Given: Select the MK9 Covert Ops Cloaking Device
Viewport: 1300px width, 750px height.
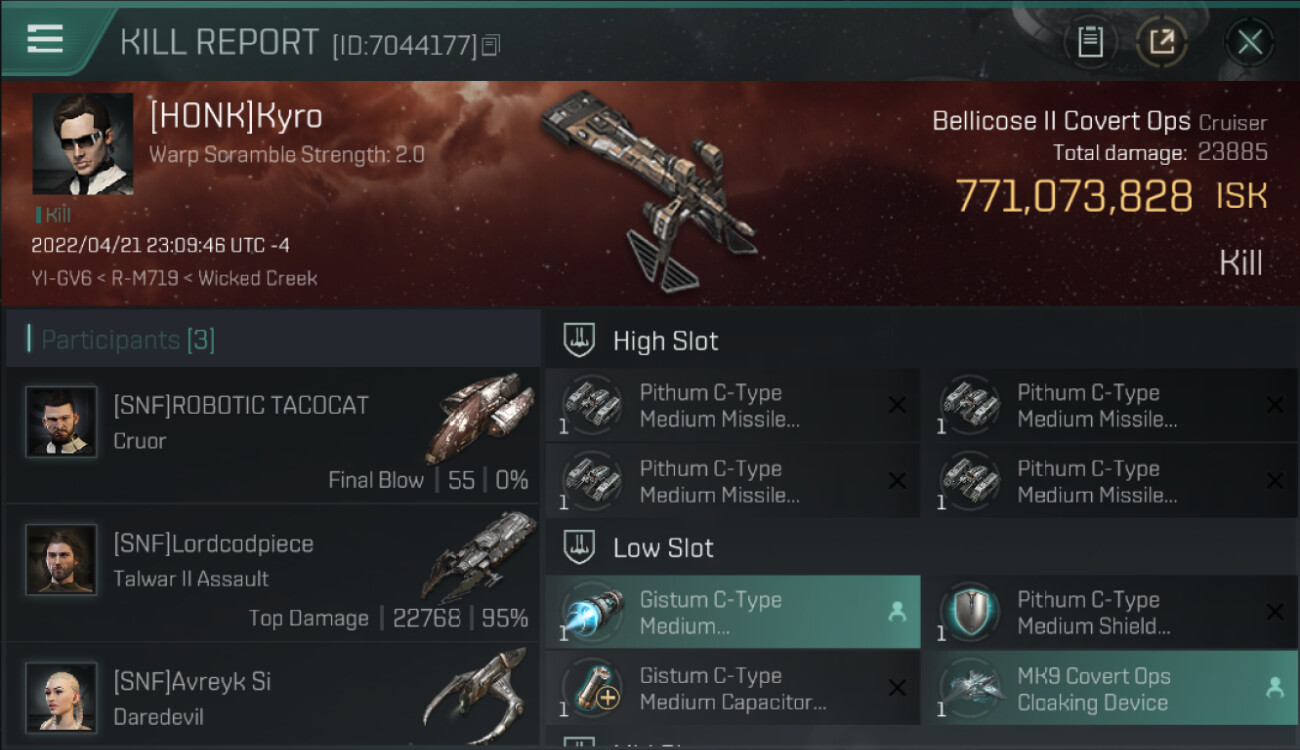Looking at the screenshot, I should (x=1108, y=688).
